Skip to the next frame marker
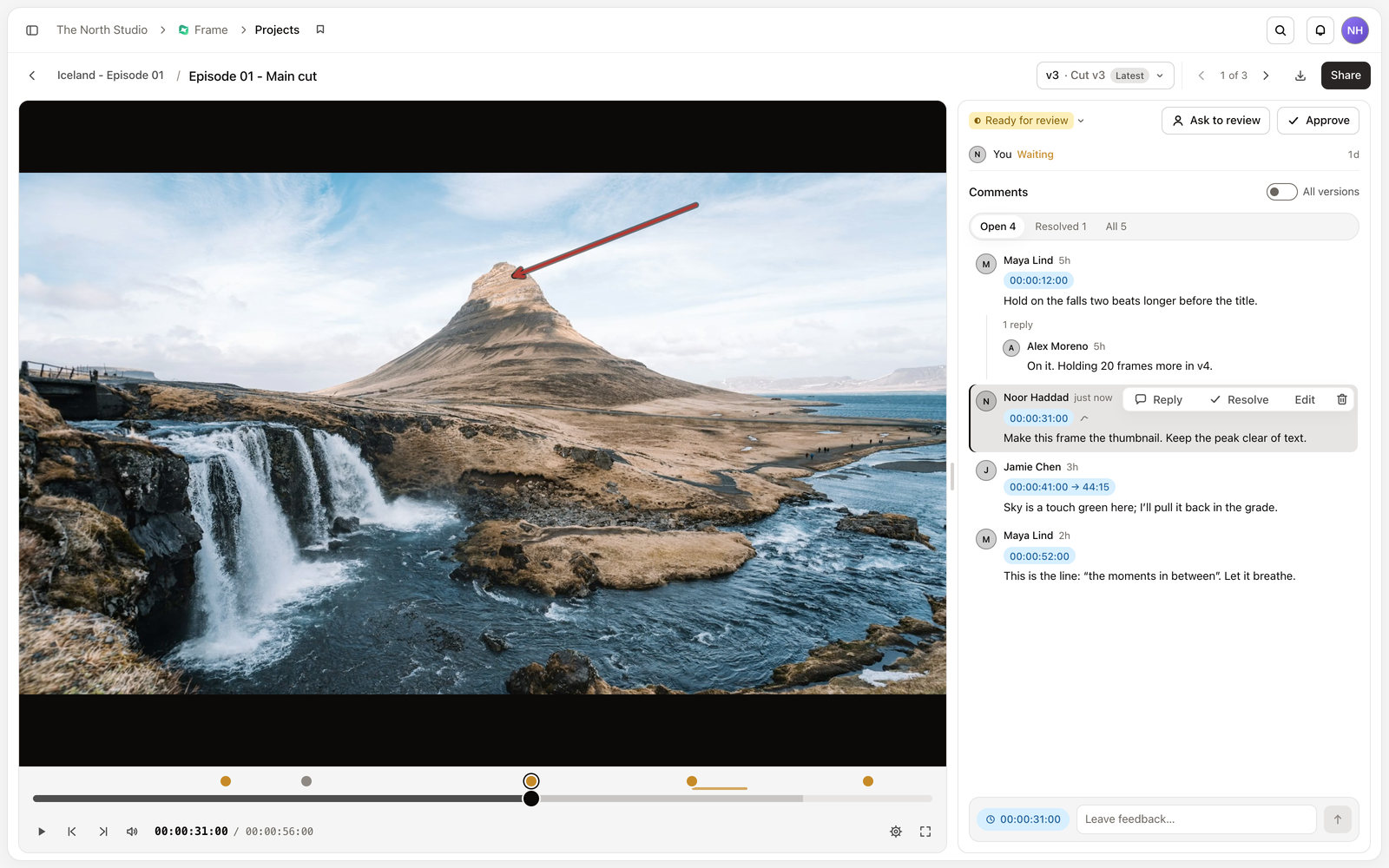This screenshot has height=868, width=1389. click(x=103, y=832)
